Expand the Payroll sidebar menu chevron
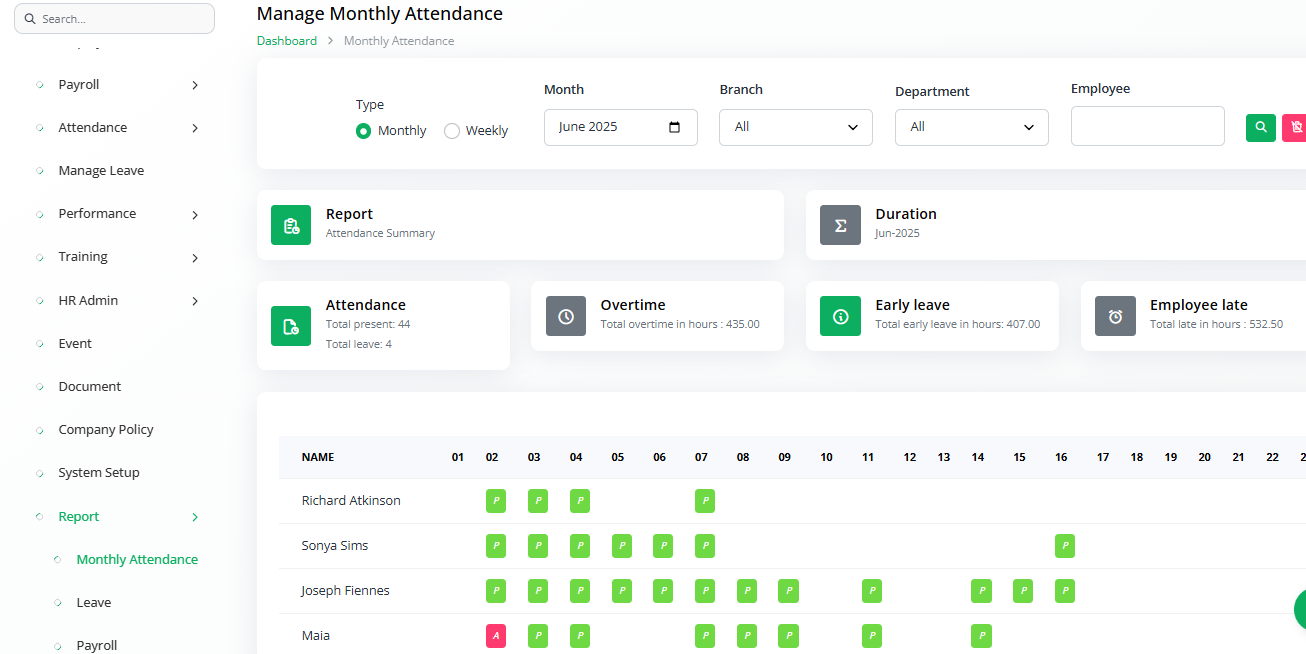The width and height of the screenshot is (1306, 654). (x=195, y=85)
